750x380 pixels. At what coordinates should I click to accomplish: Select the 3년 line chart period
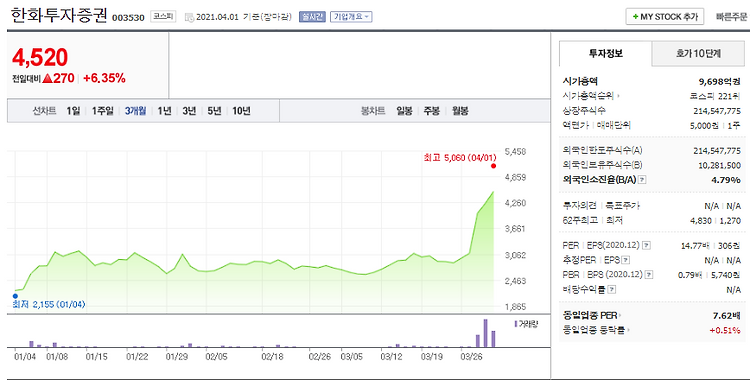[189, 111]
